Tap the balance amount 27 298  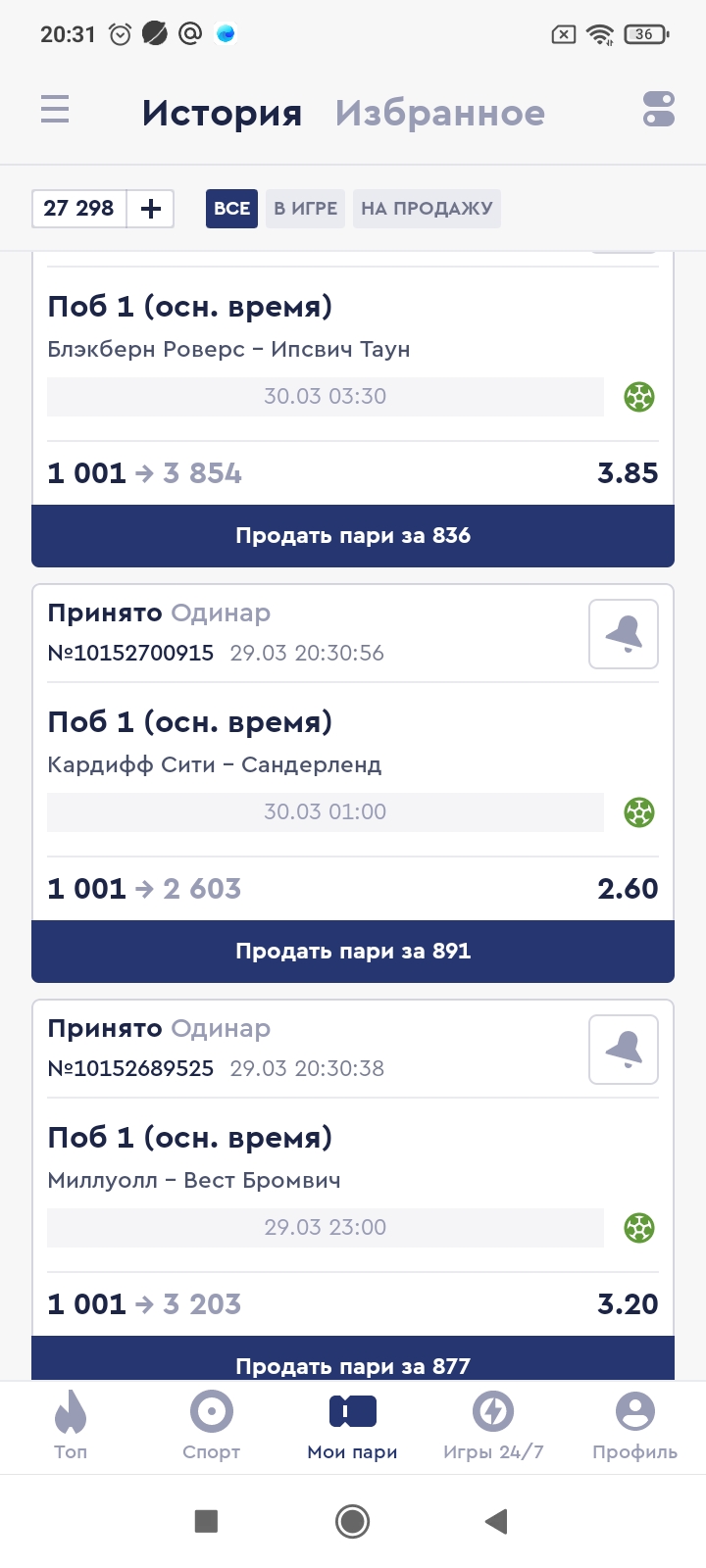click(x=79, y=209)
